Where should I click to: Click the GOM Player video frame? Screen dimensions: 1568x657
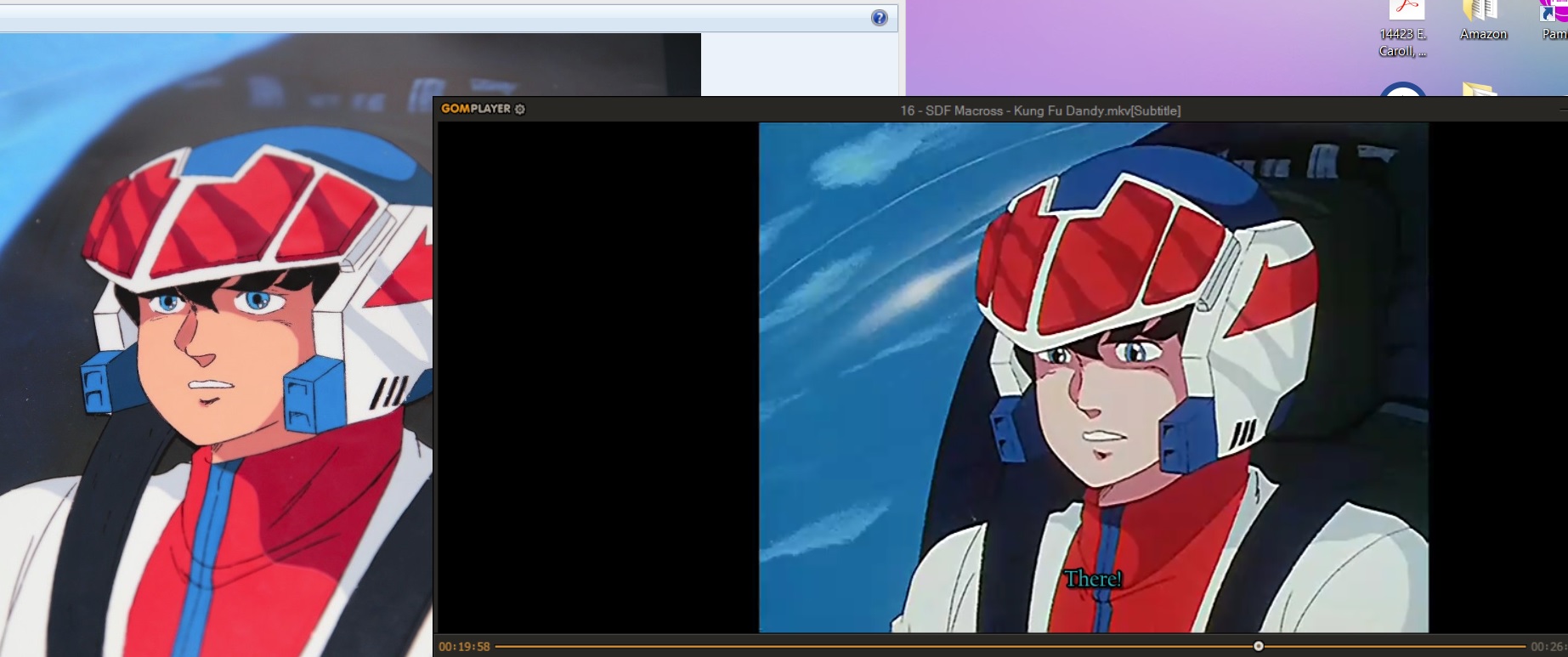pyautogui.click(x=1093, y=377)
